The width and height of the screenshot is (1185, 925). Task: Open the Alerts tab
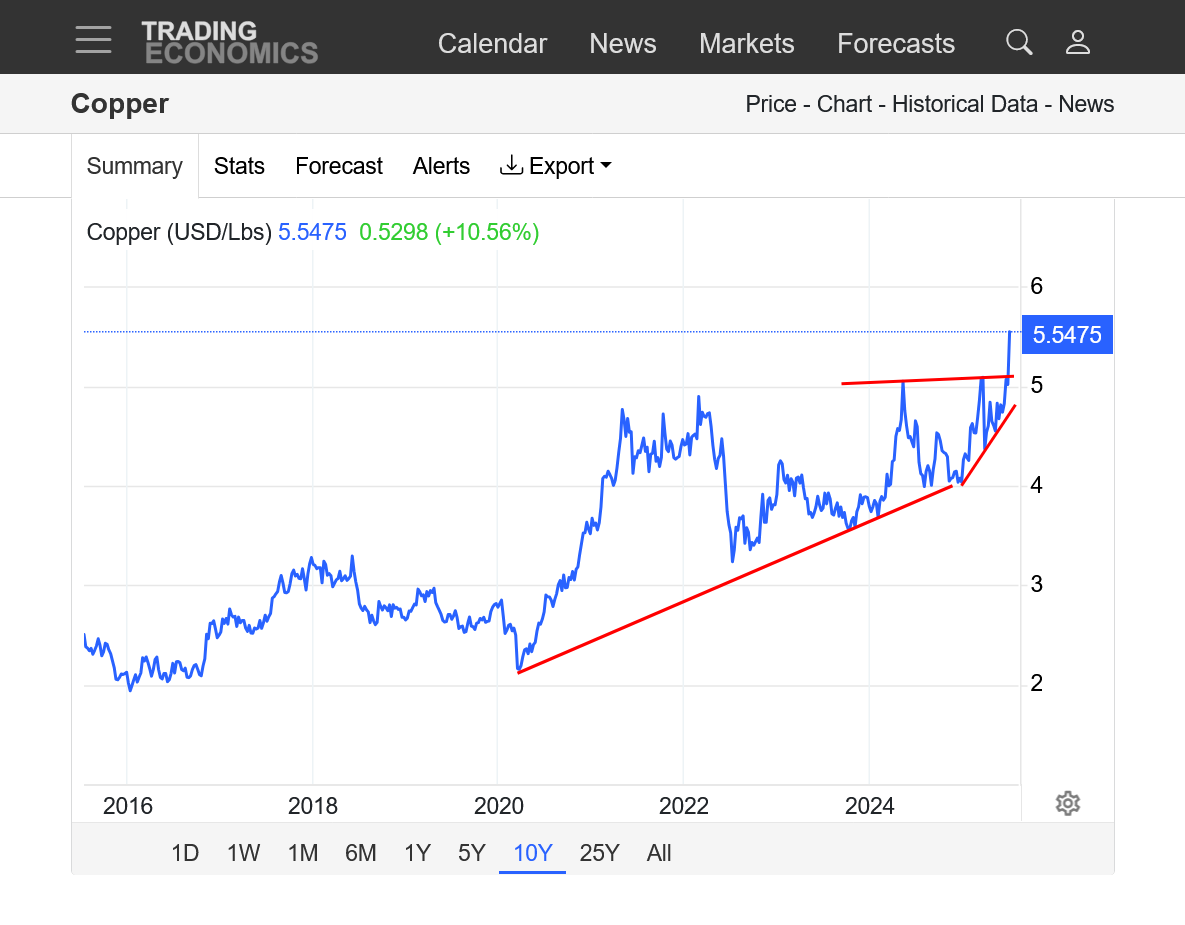[x=441, y=166]
